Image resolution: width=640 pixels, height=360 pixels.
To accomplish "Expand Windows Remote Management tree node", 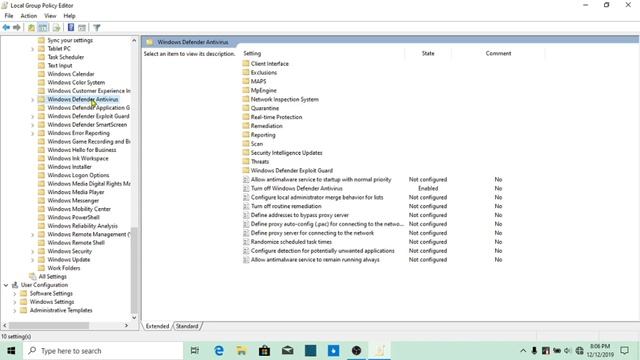I will [33, 235].
